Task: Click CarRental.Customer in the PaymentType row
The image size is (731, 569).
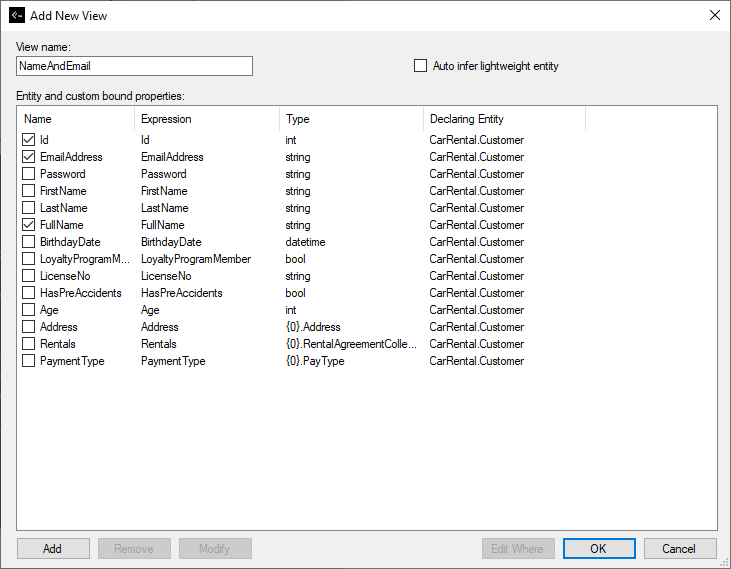Action: pos(476,361)
